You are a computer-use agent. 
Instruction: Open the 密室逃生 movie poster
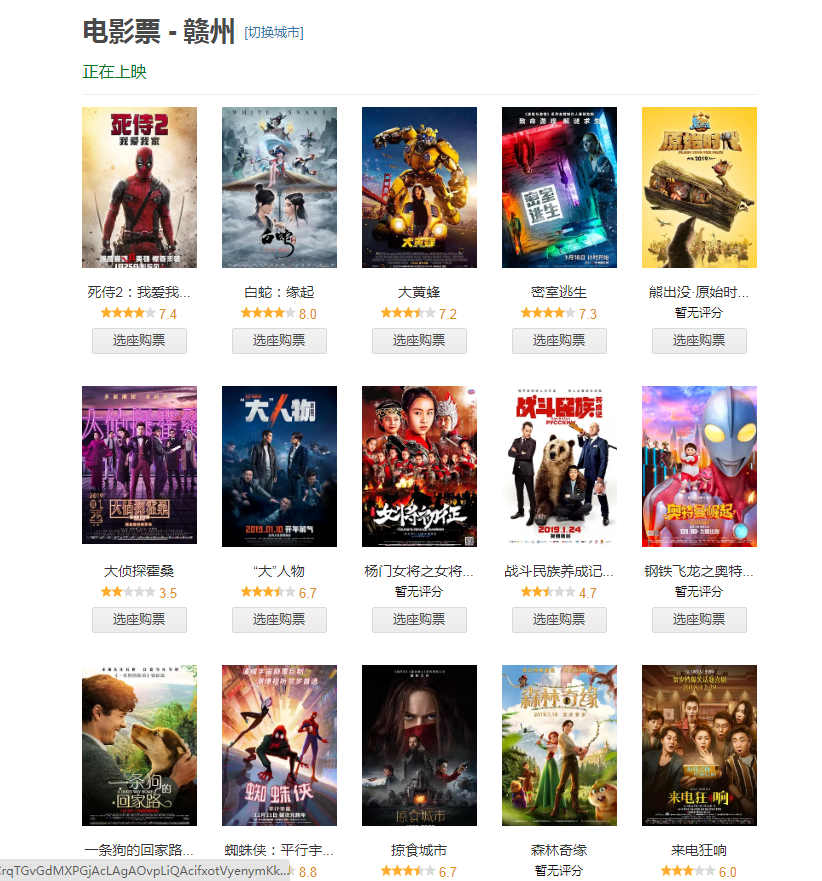(559, 188)
